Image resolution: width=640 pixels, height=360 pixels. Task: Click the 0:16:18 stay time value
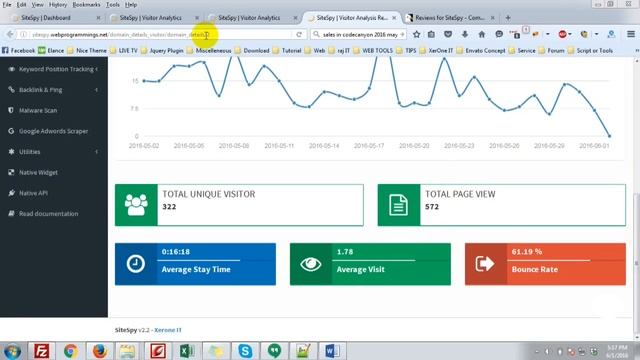(x=176, y=252)
